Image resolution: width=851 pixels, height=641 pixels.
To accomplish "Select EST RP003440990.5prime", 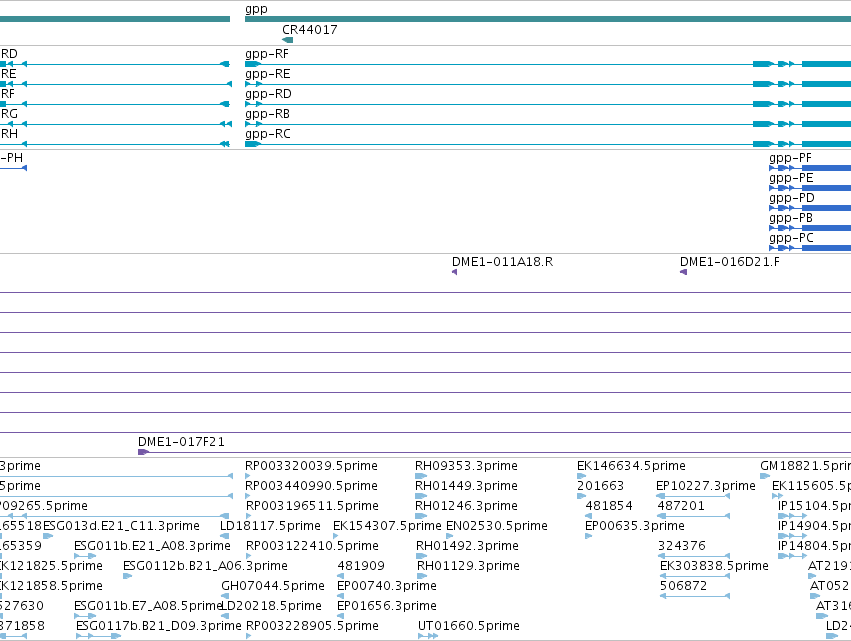I will tap(311, 486).
